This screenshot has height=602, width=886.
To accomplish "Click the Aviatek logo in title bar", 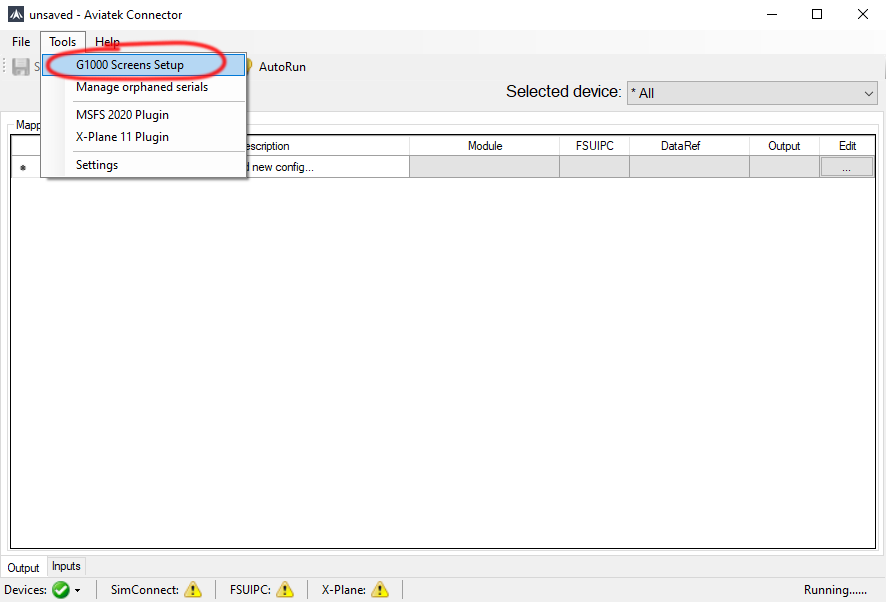I will [x=16, y=15].
